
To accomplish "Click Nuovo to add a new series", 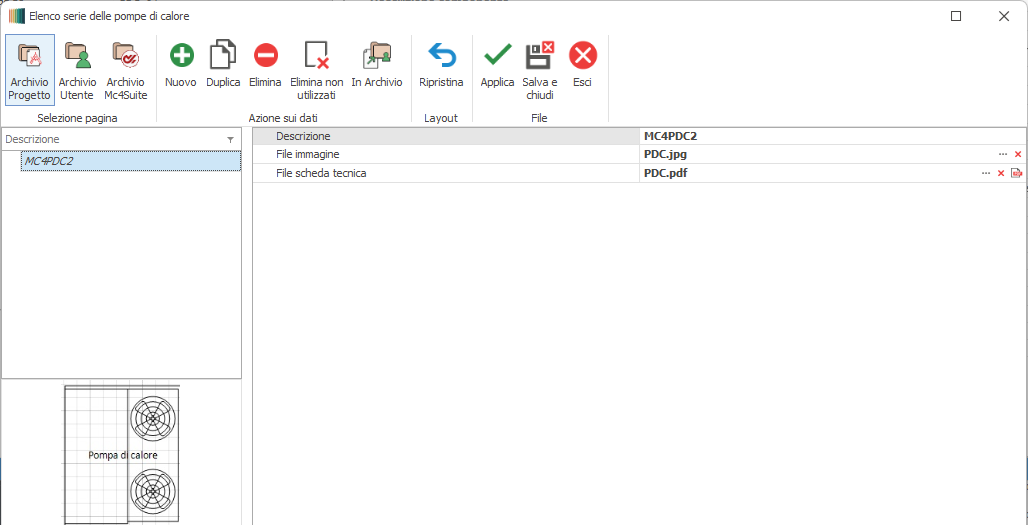I will tap(181, 65).
